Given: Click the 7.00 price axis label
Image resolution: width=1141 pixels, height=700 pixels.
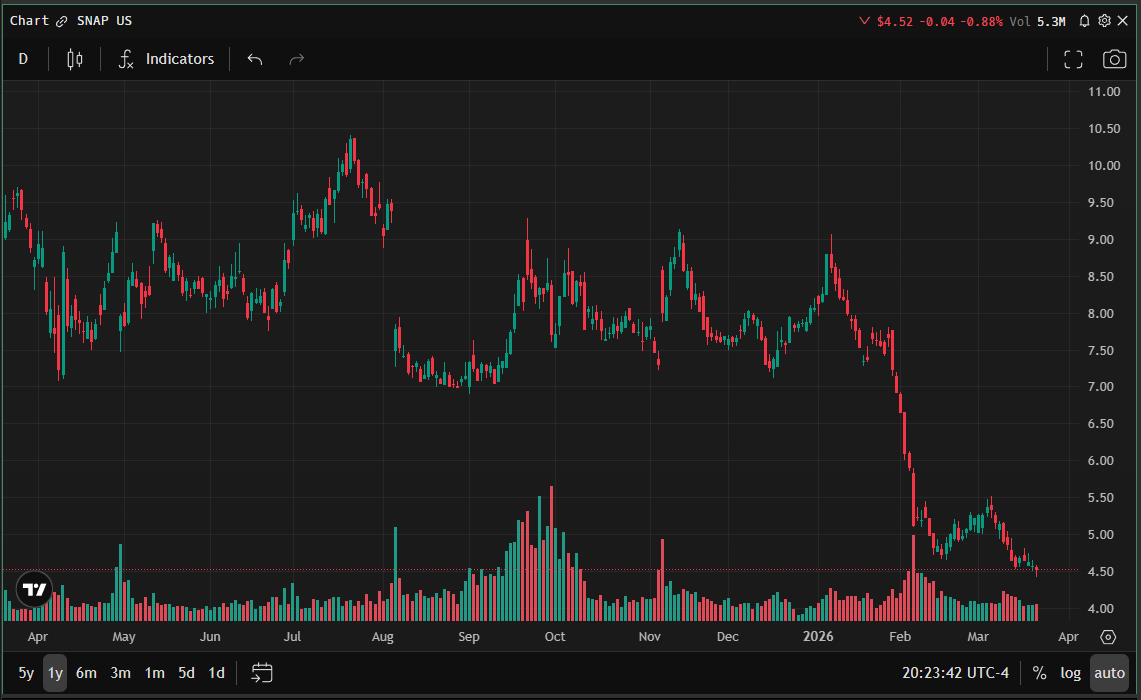Looking at the screenshot, I should 1100,387.
